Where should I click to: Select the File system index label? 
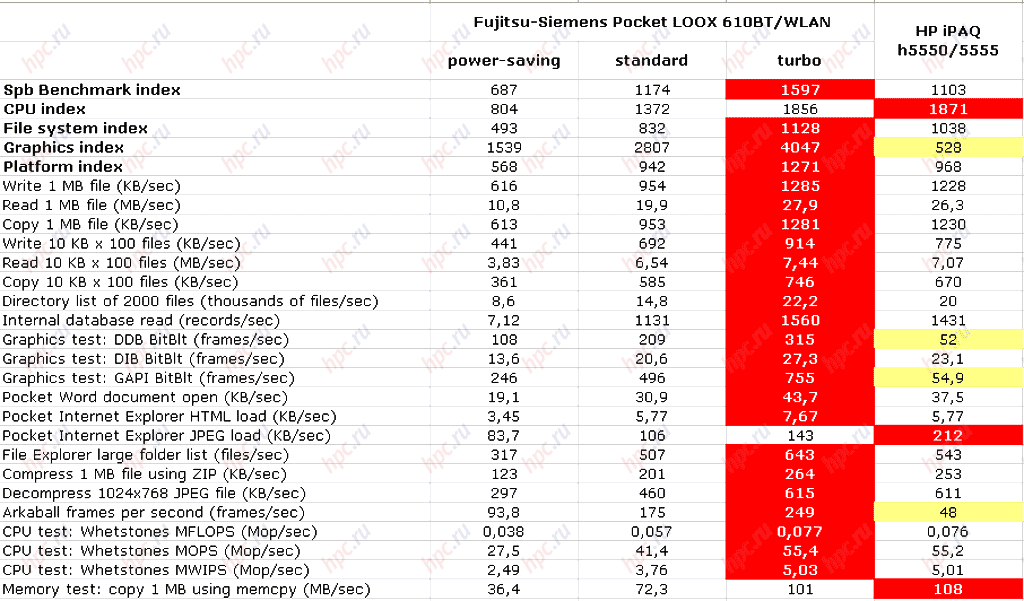click(76, 129)
